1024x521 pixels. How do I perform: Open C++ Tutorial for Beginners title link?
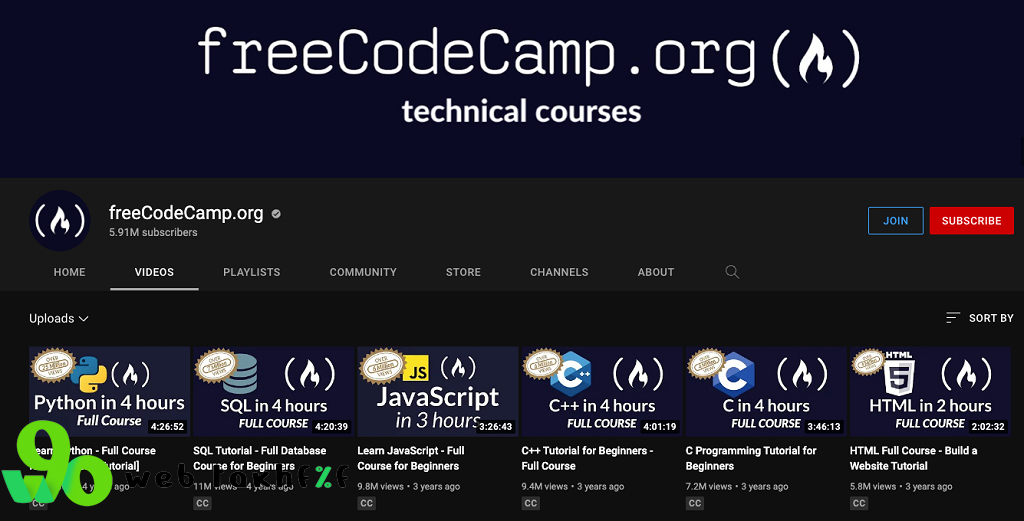[x=587, y=458]
